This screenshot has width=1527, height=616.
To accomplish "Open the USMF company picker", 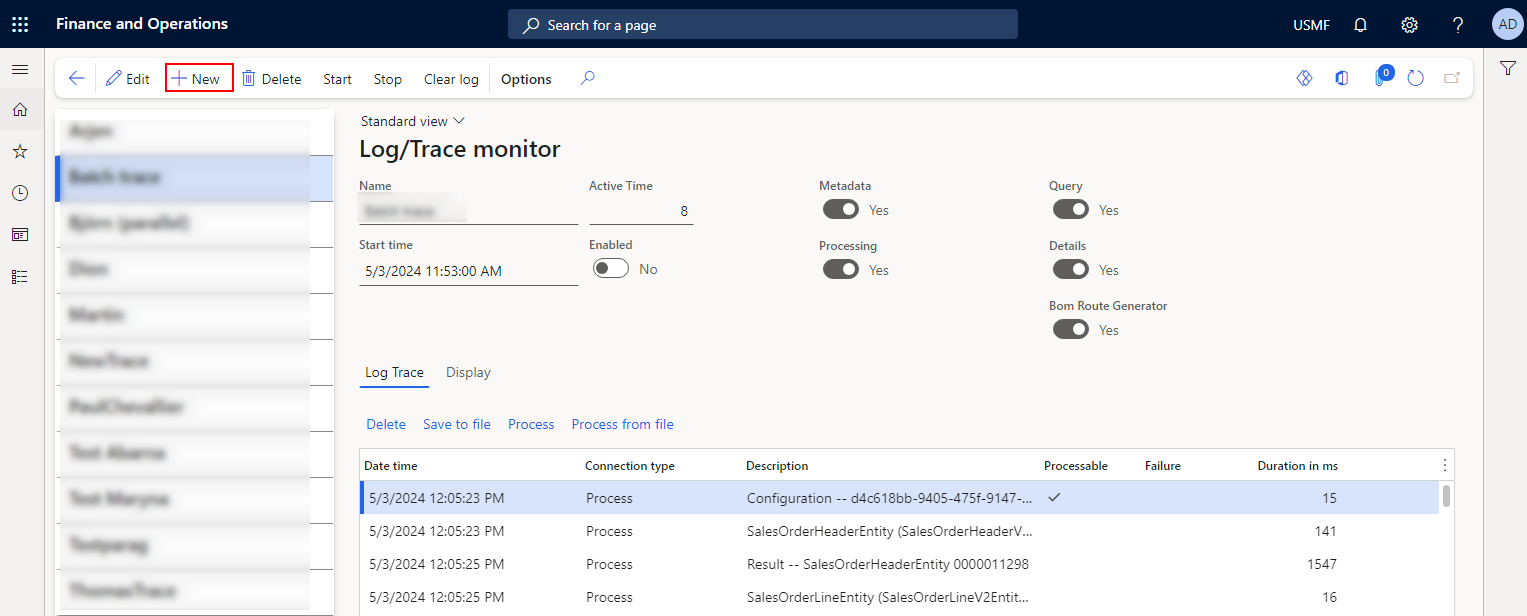I will (1311, 25).
